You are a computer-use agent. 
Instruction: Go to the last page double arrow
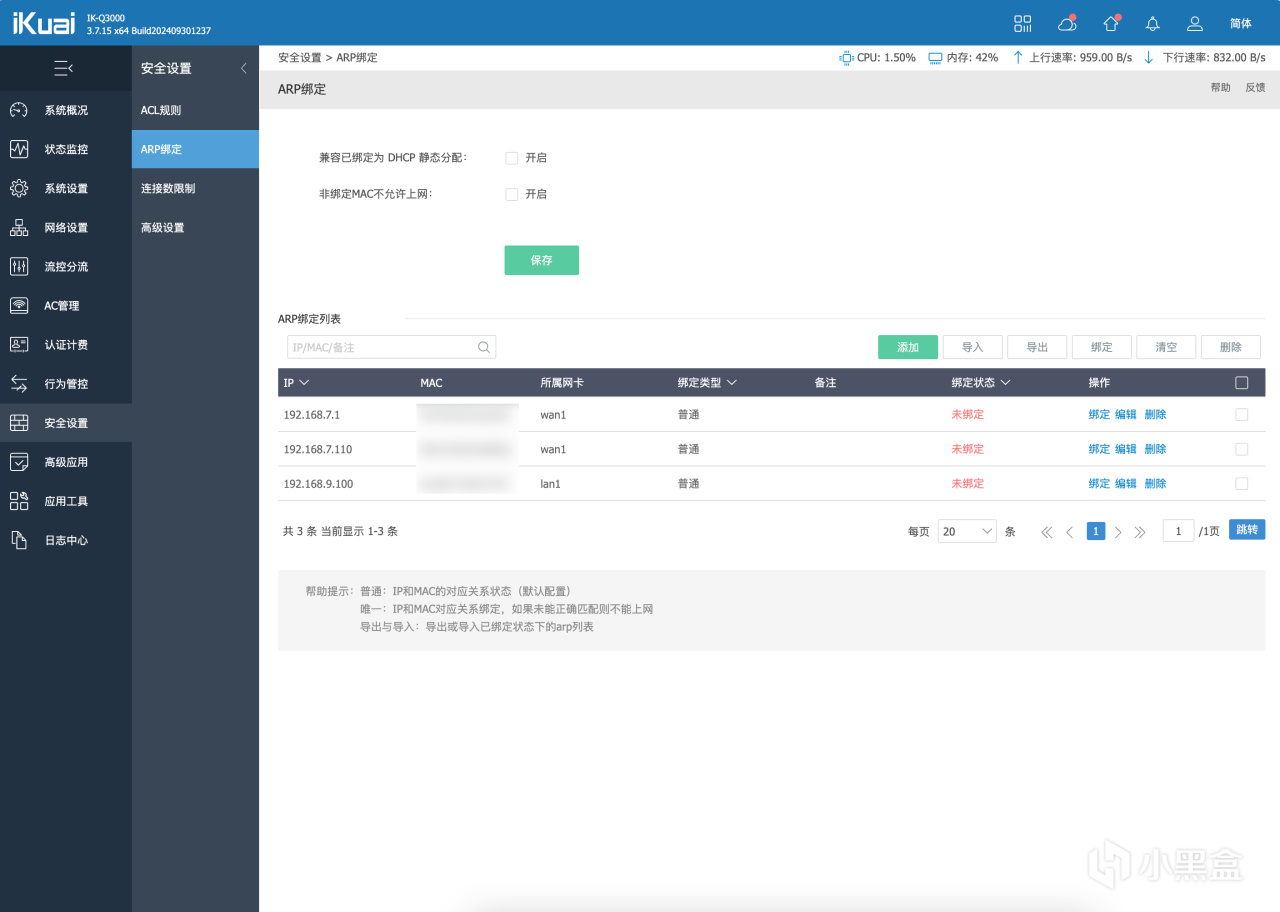[x=1140, y=532]
